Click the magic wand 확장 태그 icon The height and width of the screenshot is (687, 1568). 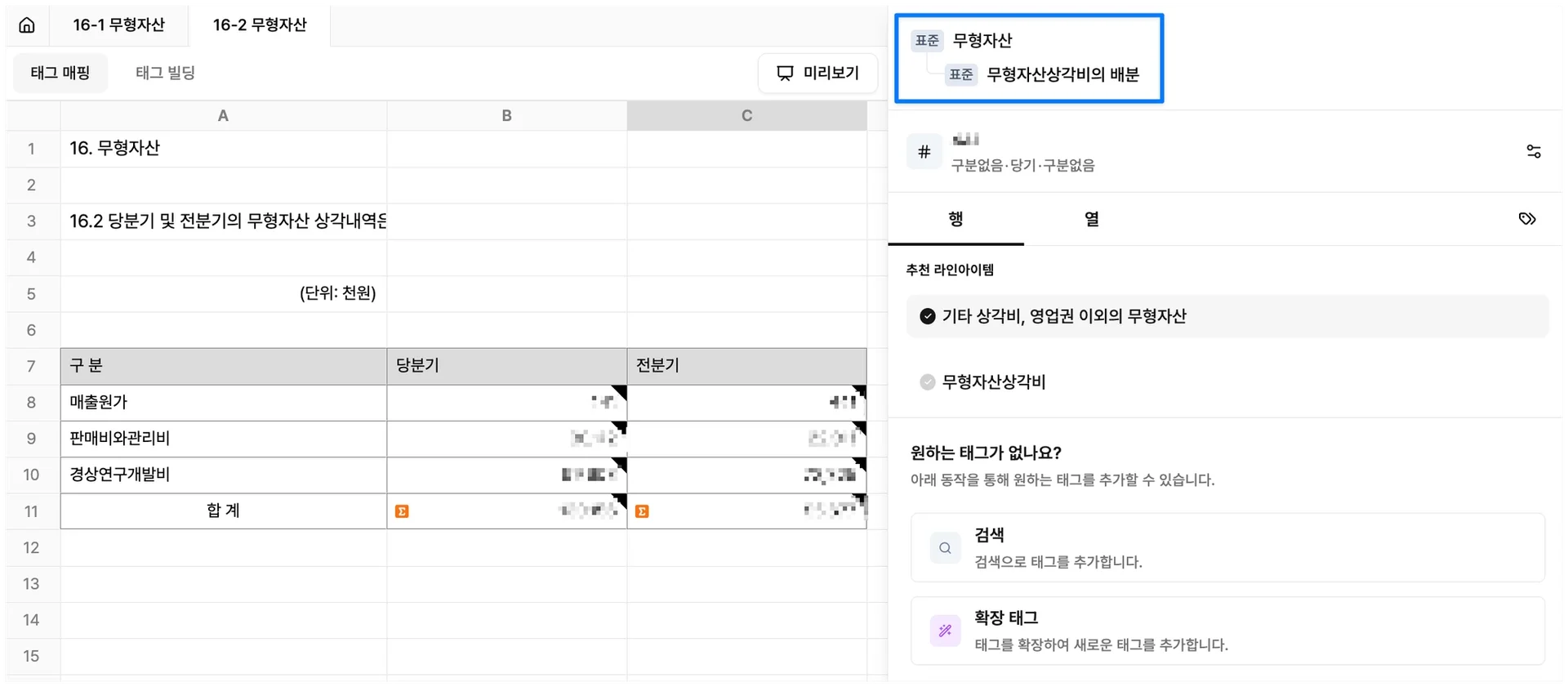tap(945, 631)
